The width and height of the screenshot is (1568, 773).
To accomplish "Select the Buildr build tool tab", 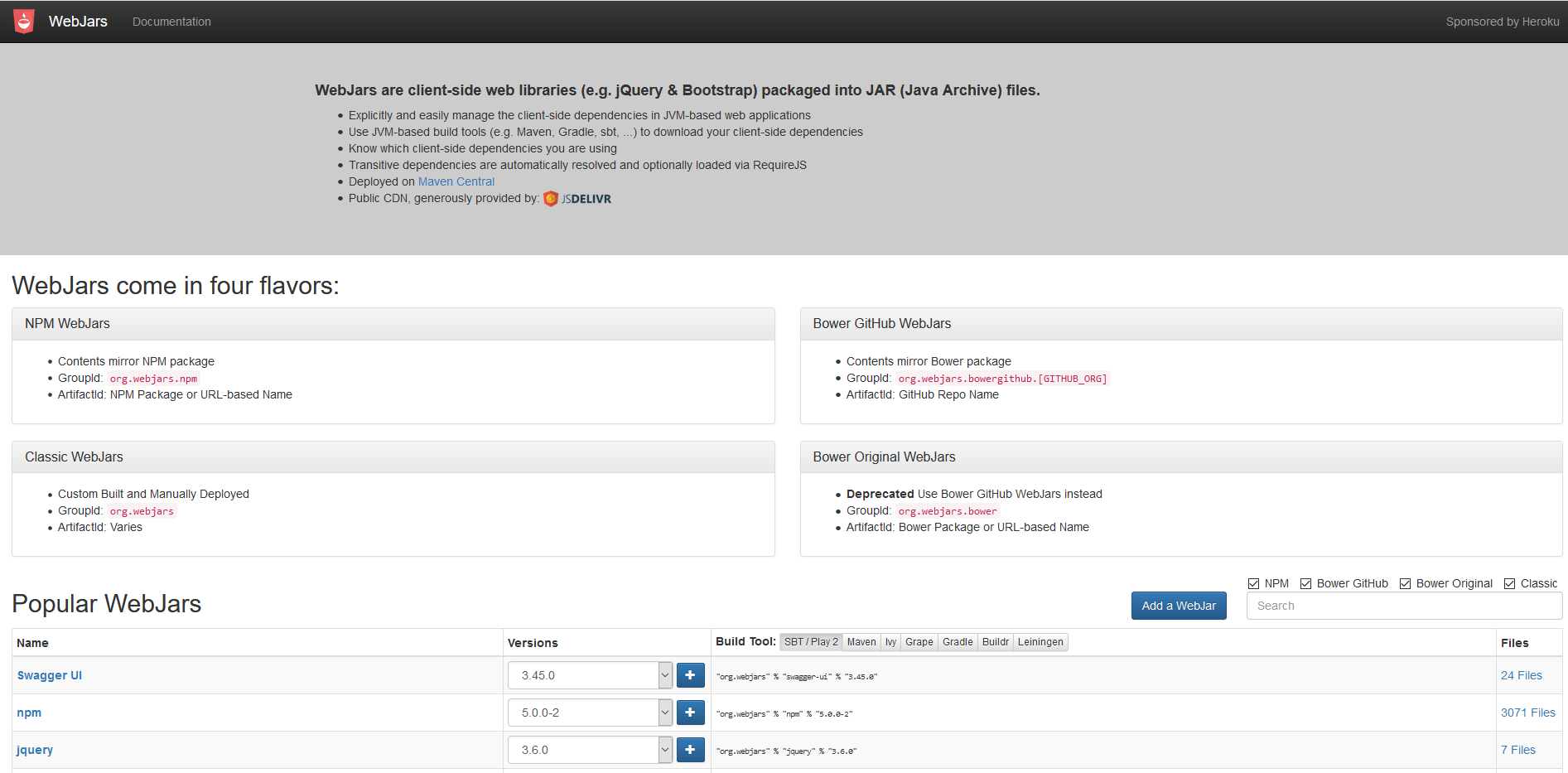I will 996,642.
